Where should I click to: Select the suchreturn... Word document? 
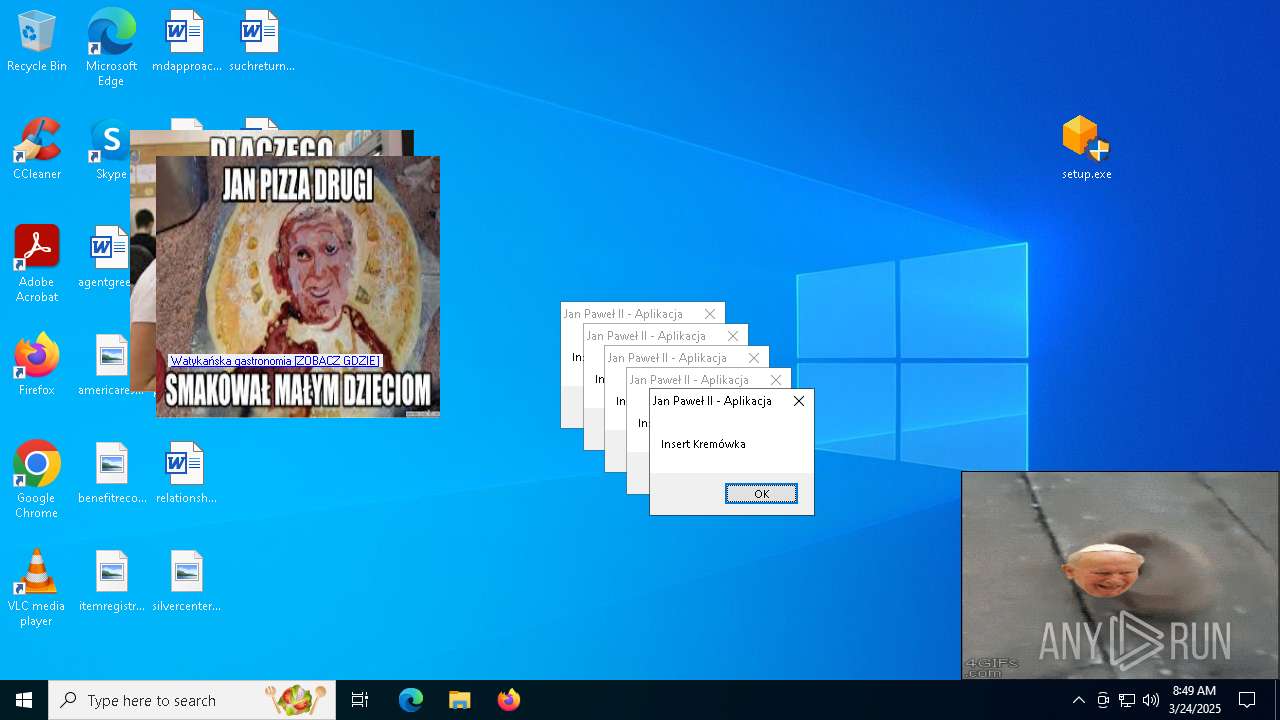[261, 42]
